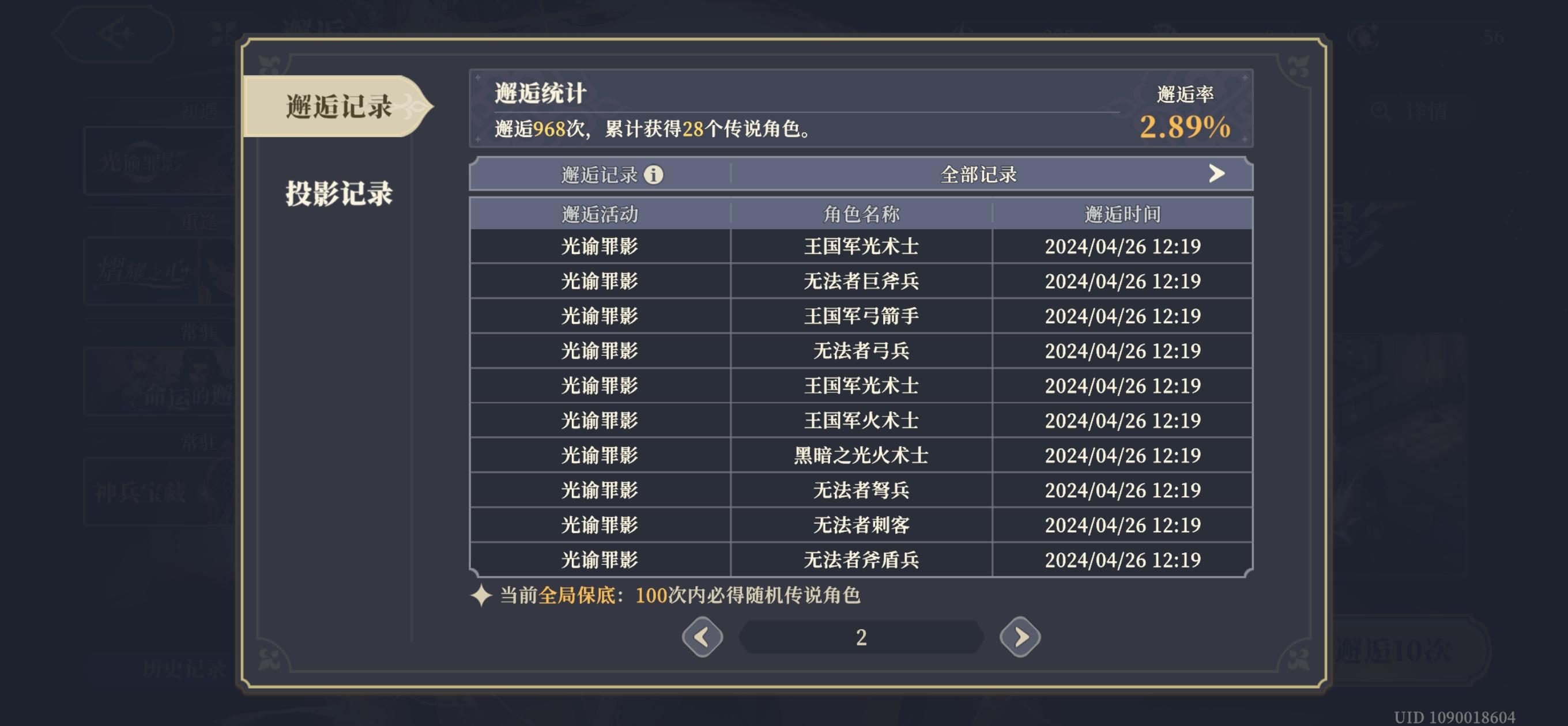Open the 全部记录 record filter
Viewport: 1568px width, 726px height.
click(978, 175)
